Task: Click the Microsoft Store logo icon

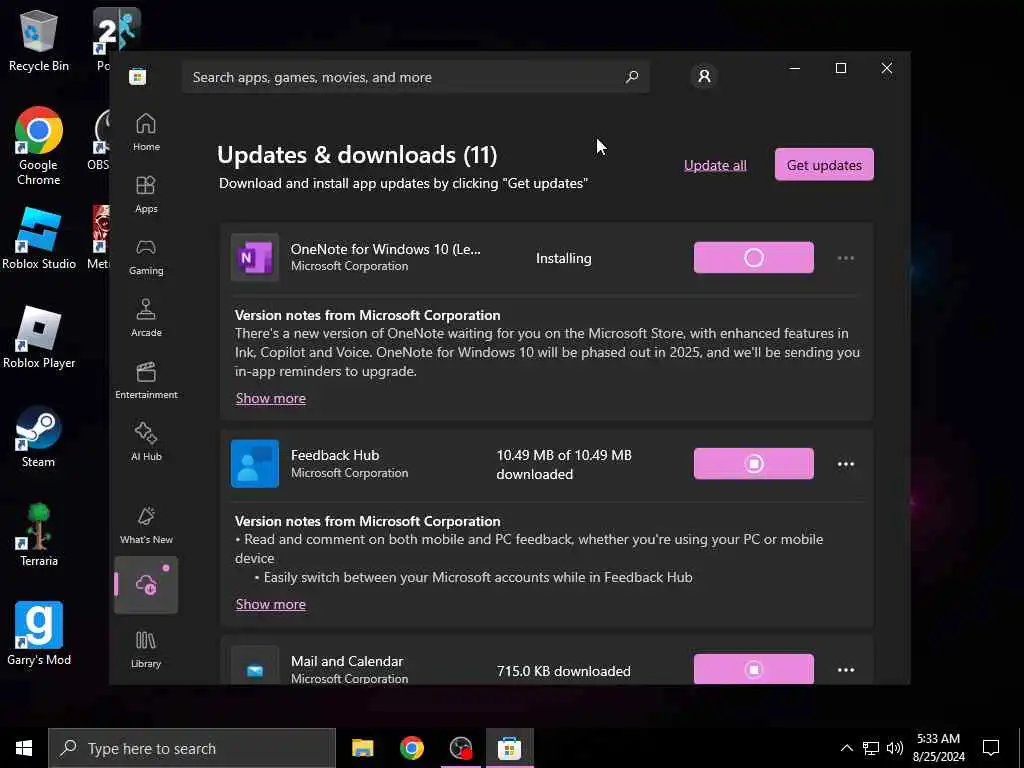Action: pos(138,76)
